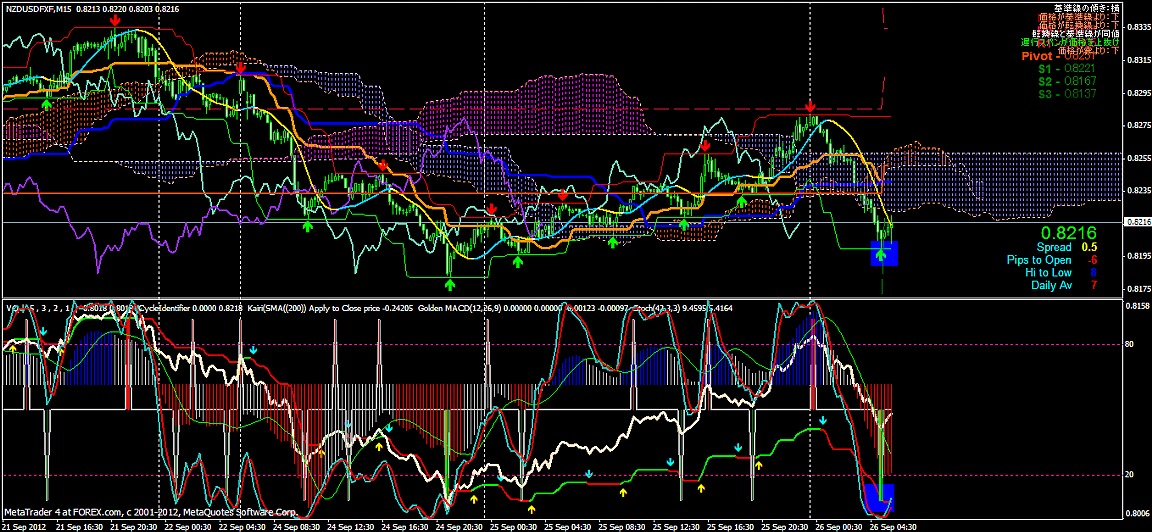Click the leftmost yellow up arrow in the indicator window
This screenshot has width=1152, height=532.
pyautogui.click(x=11, y=350)
